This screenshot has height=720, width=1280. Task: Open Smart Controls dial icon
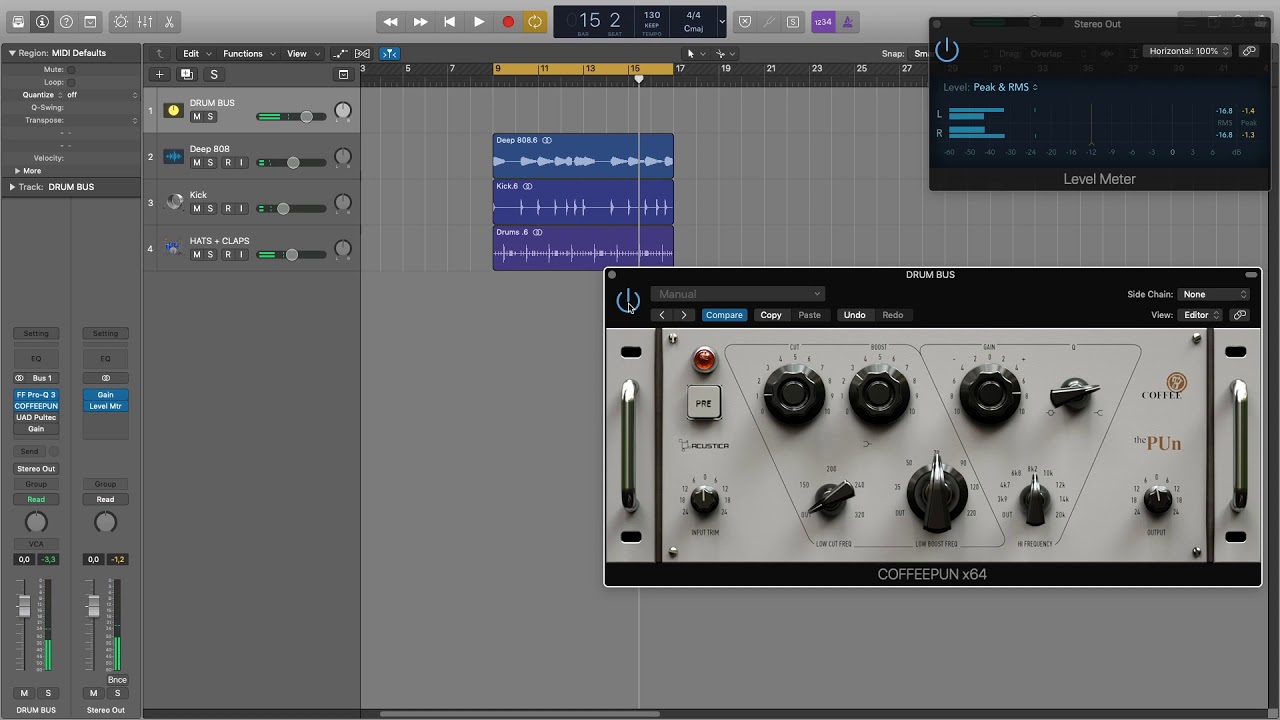(x=121, y=21)
